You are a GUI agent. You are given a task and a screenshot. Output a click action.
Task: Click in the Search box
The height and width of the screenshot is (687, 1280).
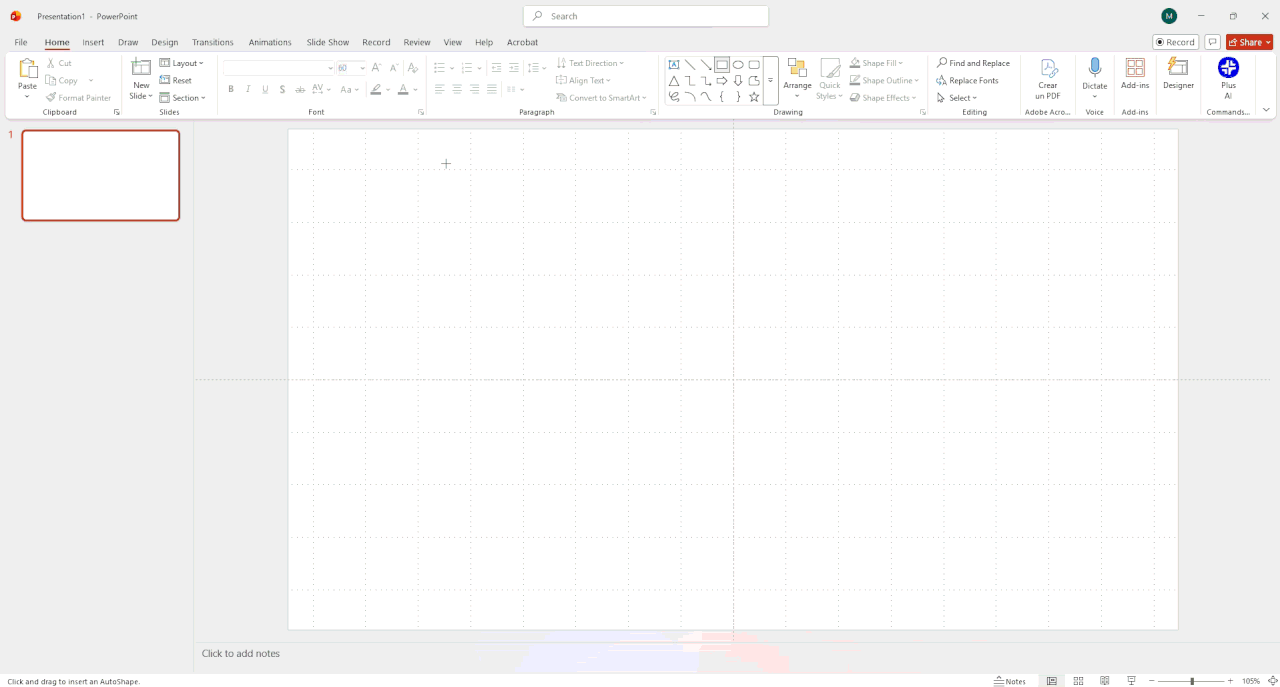coord(646,16)
